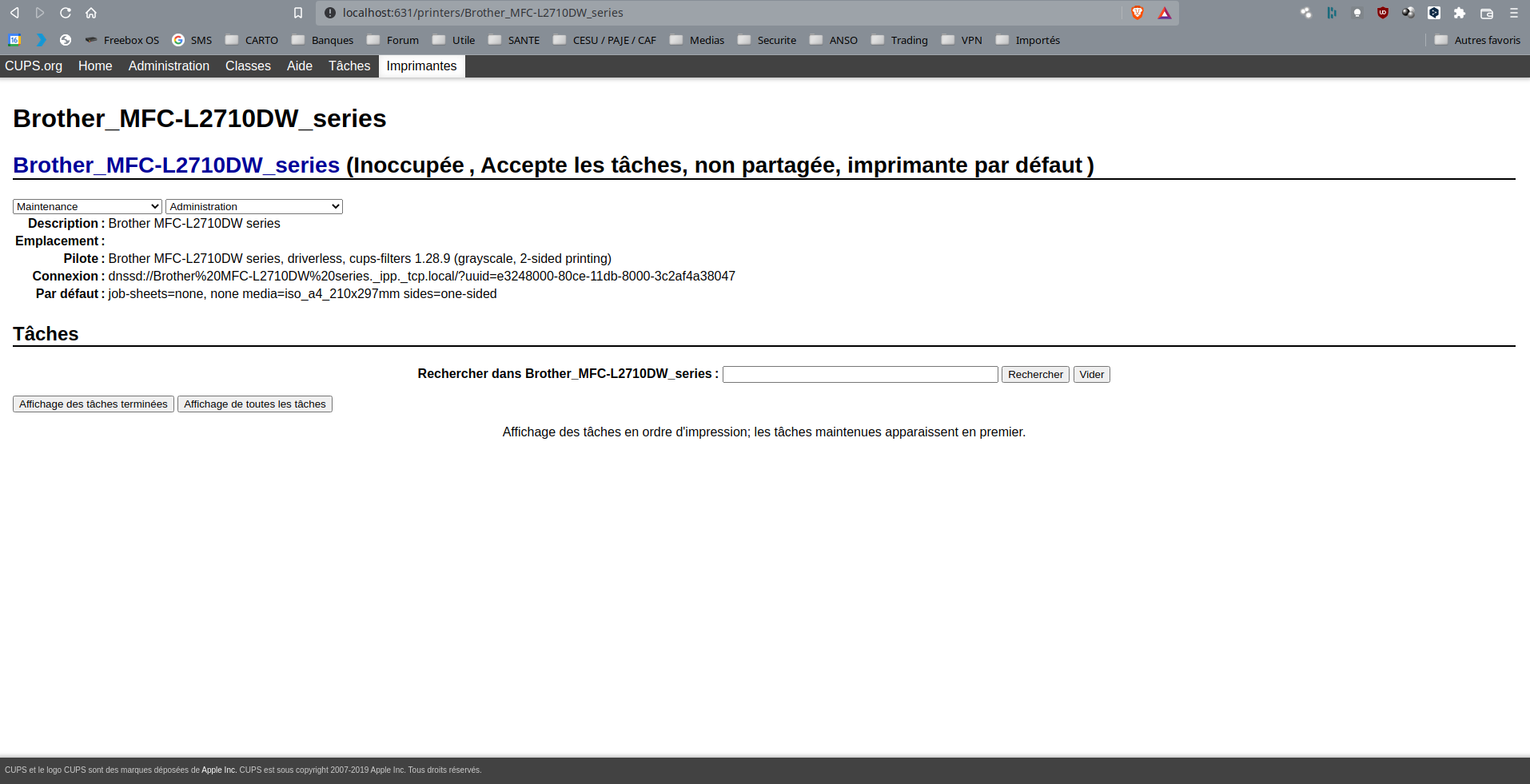Click the browser forward arrow
Image resolution: width=1530 pixels, height=784 pixels.
[40, 13]
